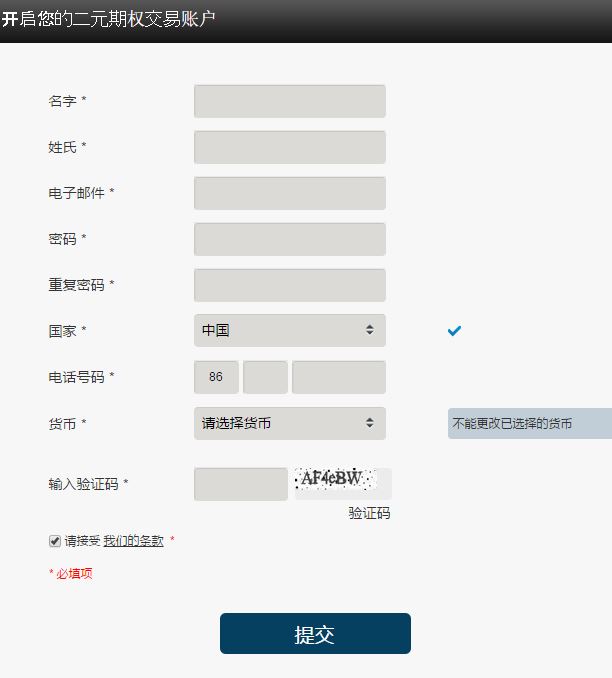
Task: Select the 电子邮件 email input box
Action: pos(289,193)
